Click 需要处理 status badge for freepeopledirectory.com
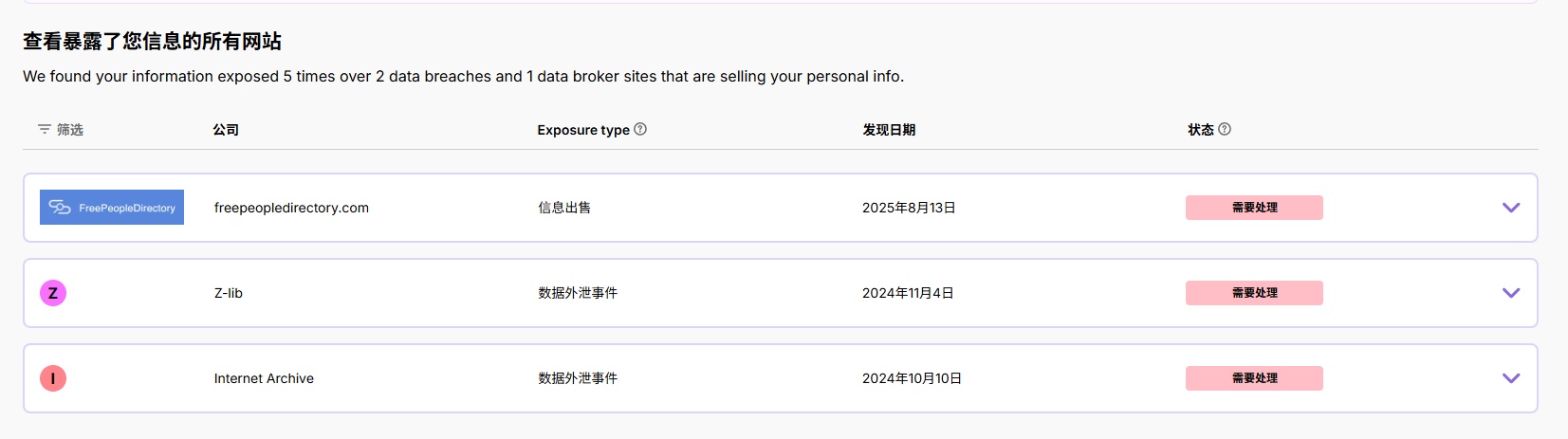 point(1254,208)
